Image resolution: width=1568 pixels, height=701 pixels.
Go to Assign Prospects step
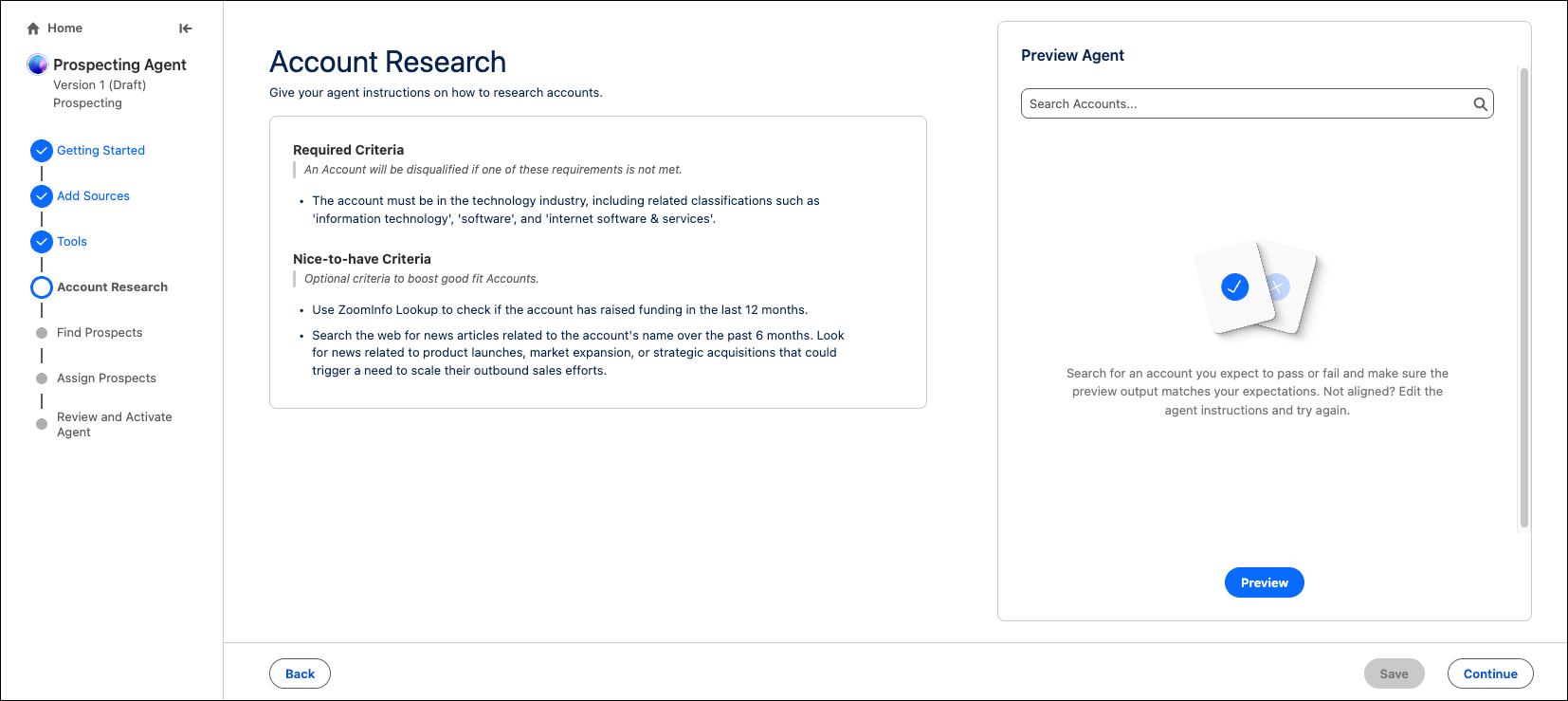pos(106,378)
